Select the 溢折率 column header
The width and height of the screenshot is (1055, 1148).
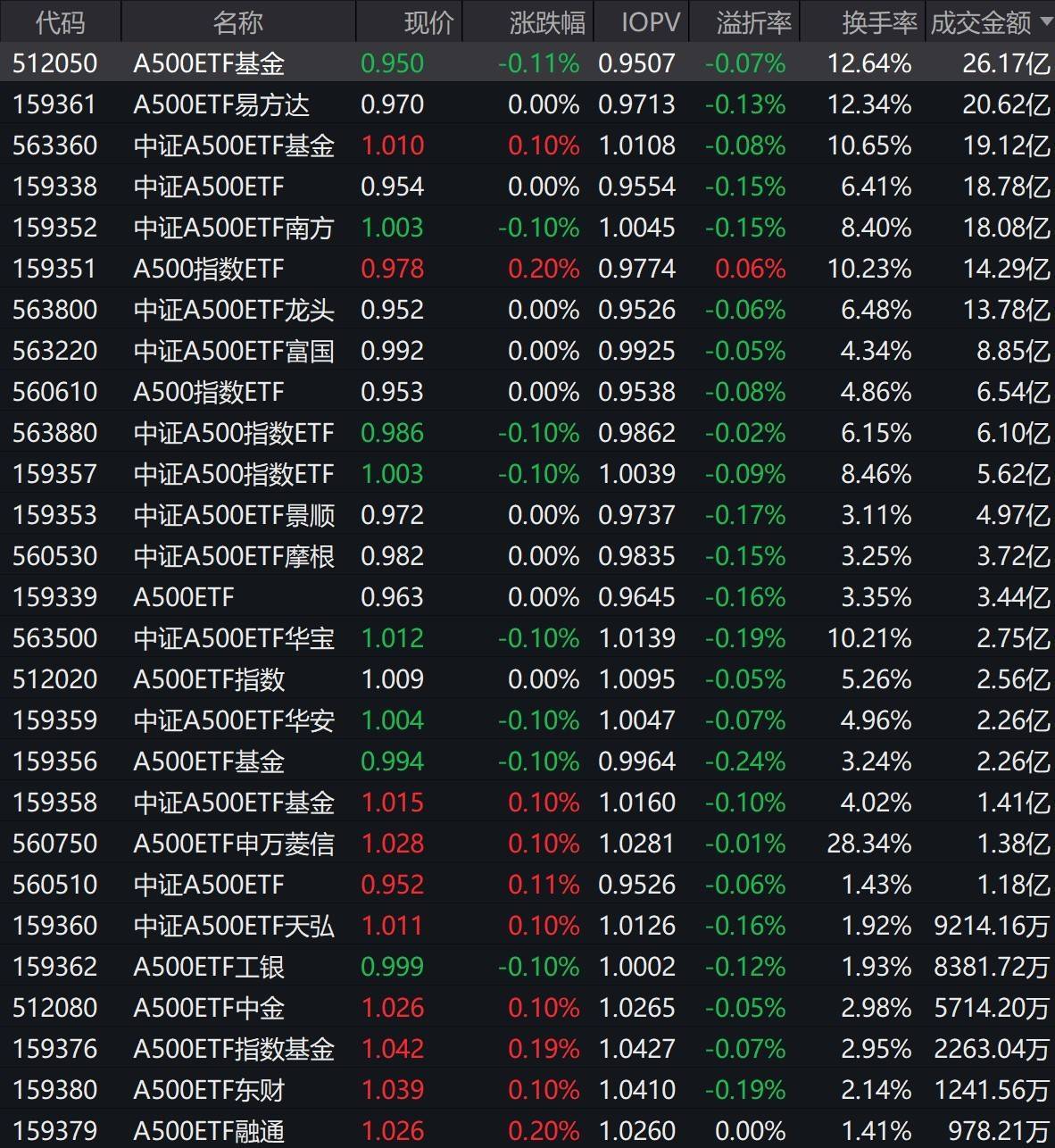pos(753,22)
